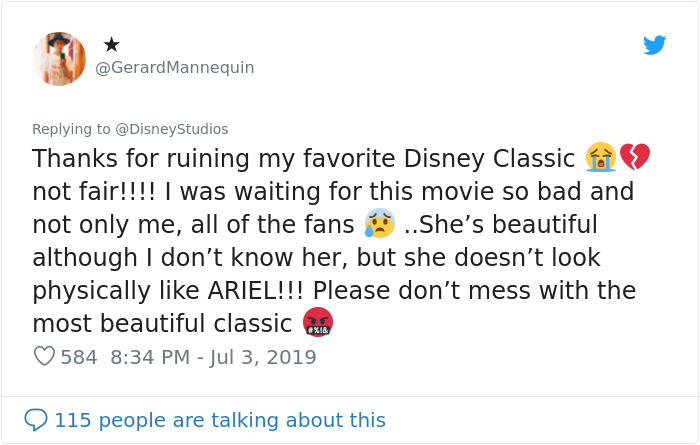The height and width of the screenshot is (445, 700).
Task: Visit the @DisneyStudios mention link
Action: 172,129
